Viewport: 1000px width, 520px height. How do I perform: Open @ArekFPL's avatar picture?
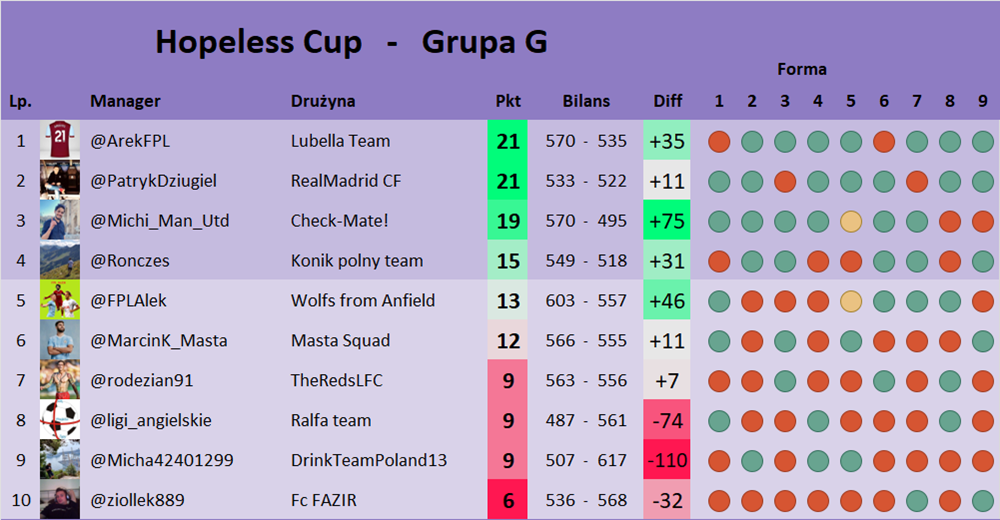click(x=60, y=140)
